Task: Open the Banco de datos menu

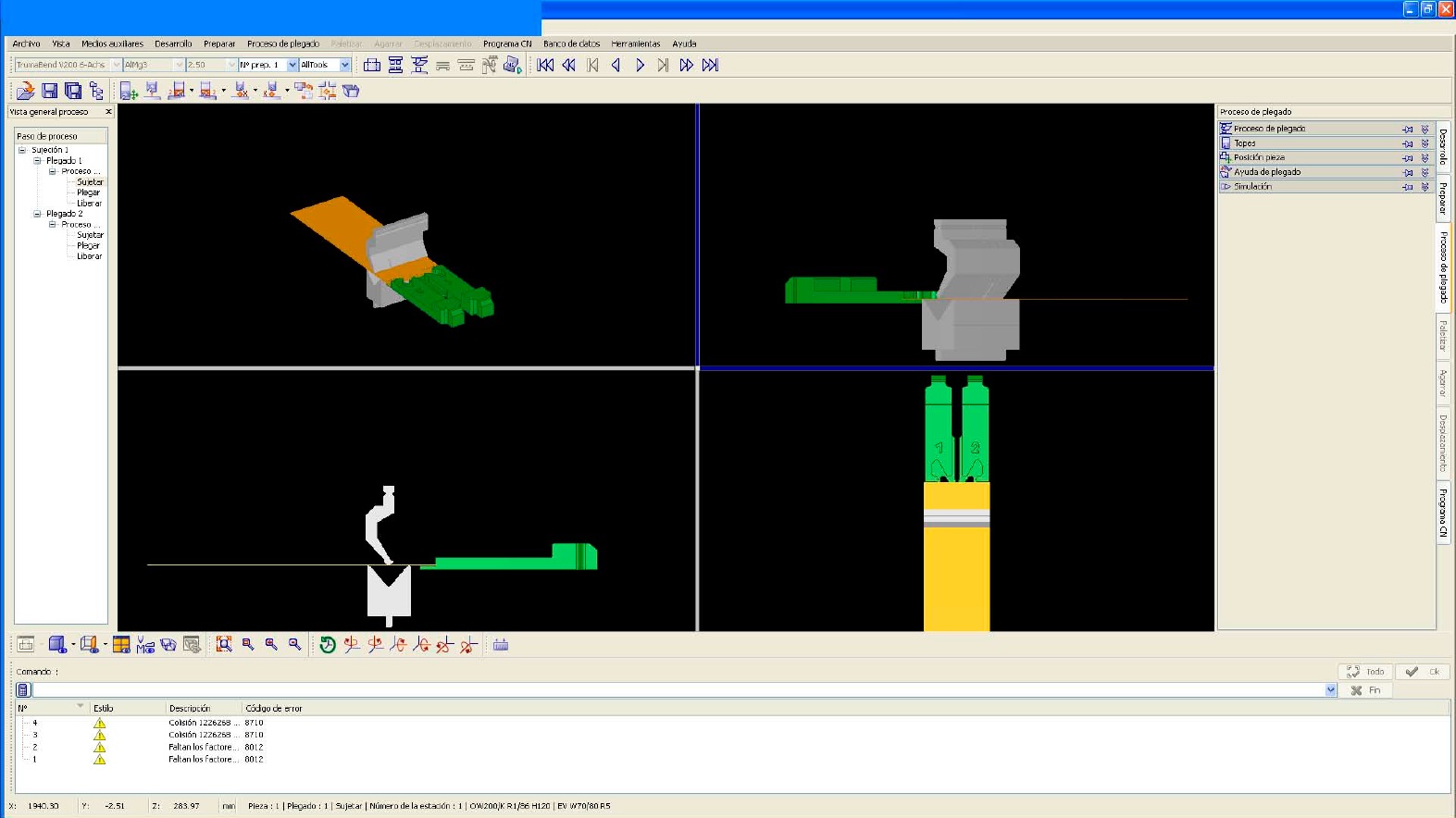Action: pos(571,43)
